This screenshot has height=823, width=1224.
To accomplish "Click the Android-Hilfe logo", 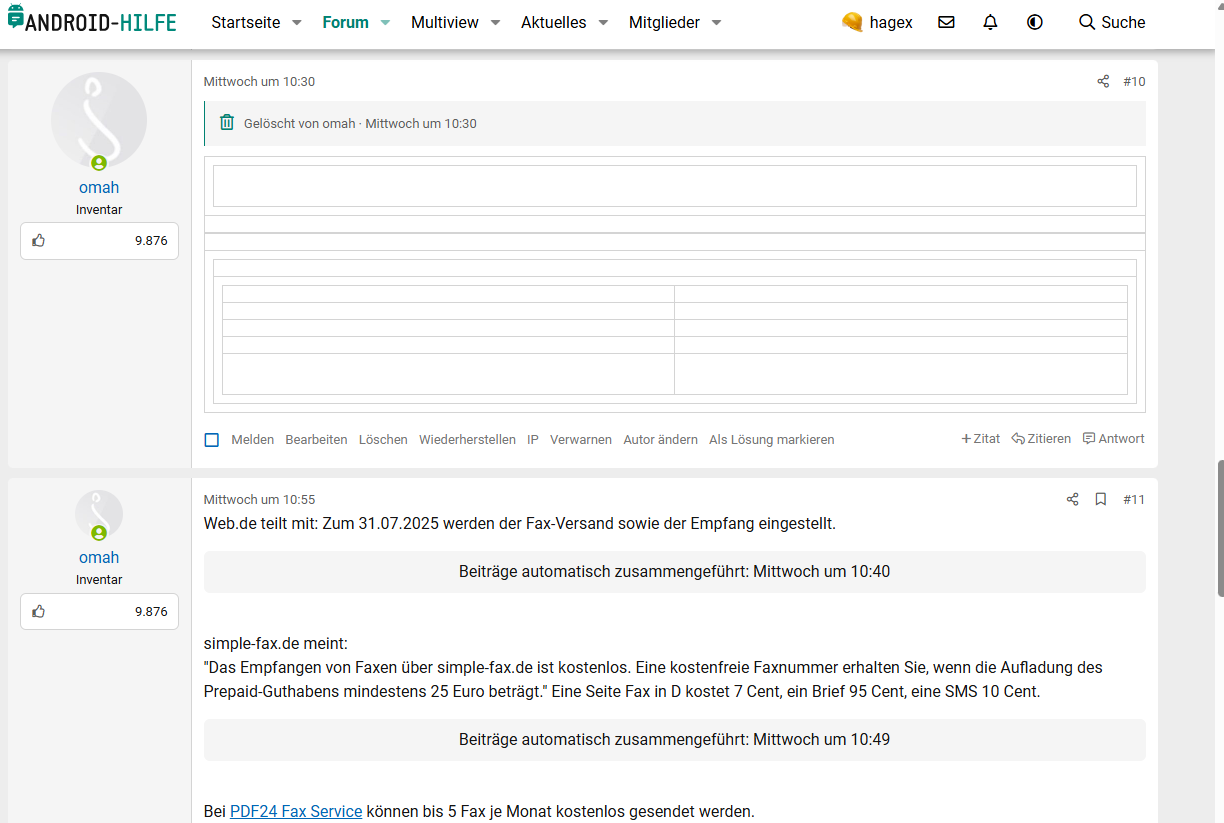I will [x=92, y=20].
